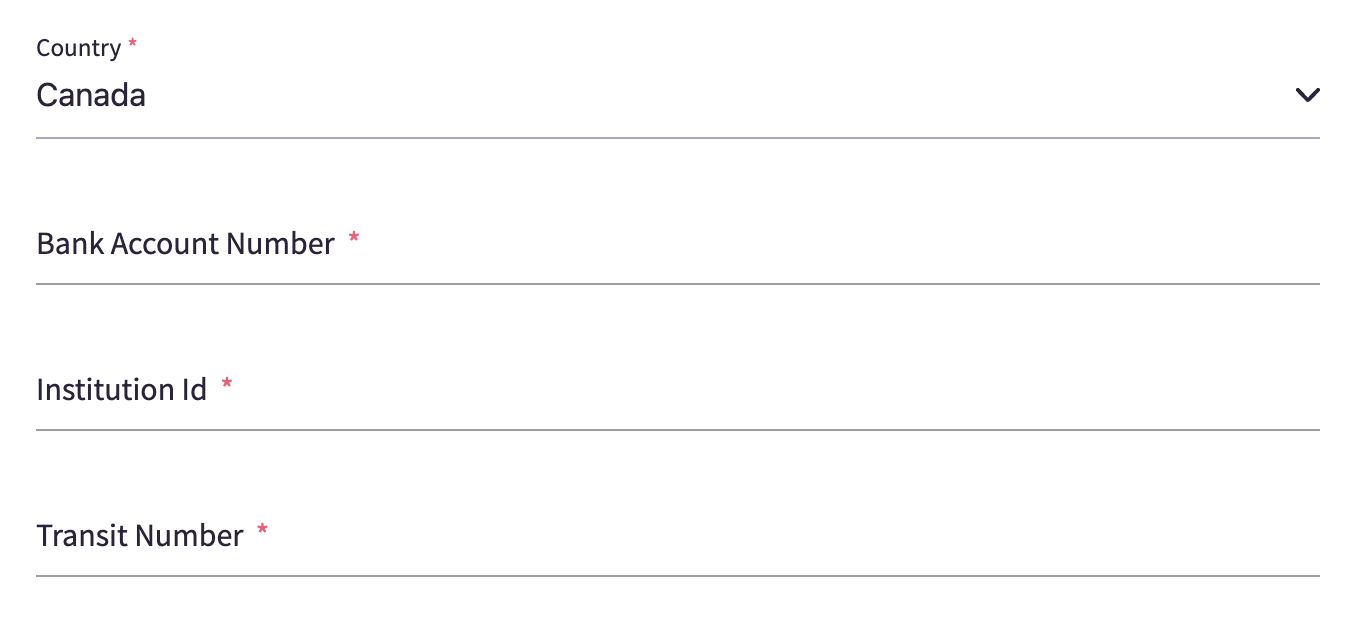Click the asterisk after Transit Number
The width and height of the screenshot is (1356, 622).
point(263,531)
